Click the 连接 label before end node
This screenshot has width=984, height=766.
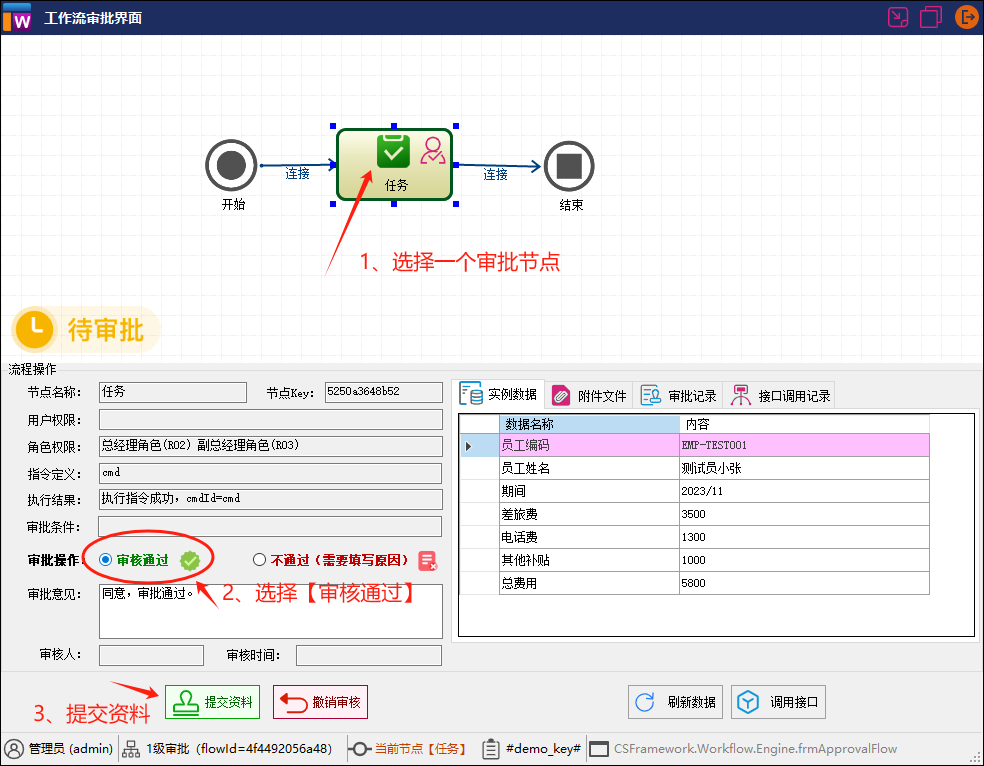(x=495, y=174)
